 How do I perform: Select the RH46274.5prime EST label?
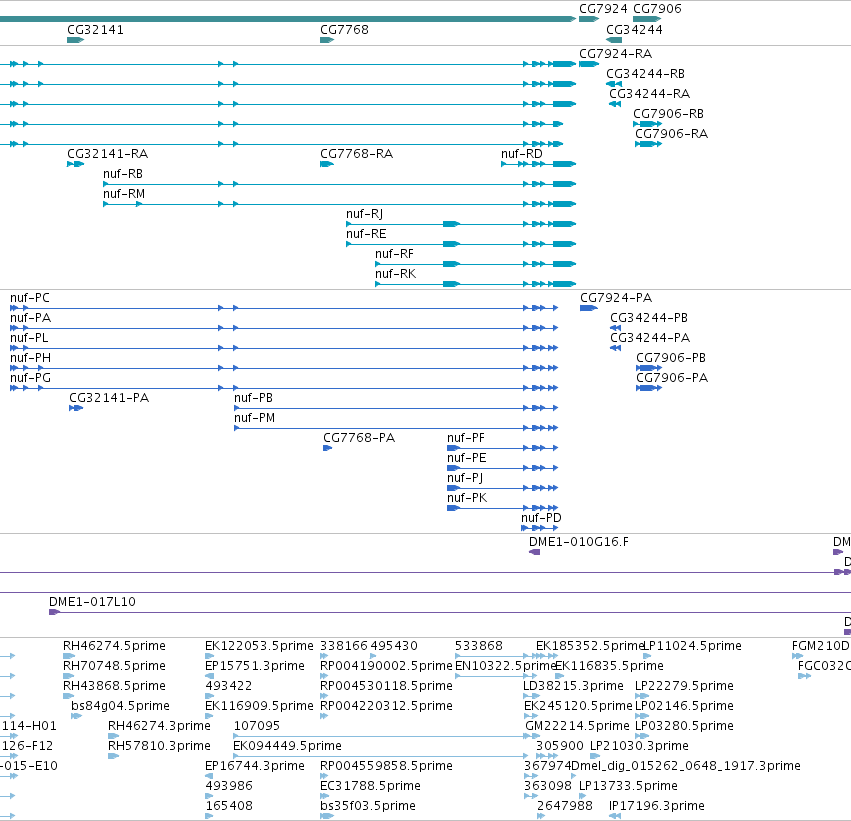coord(115,646)
